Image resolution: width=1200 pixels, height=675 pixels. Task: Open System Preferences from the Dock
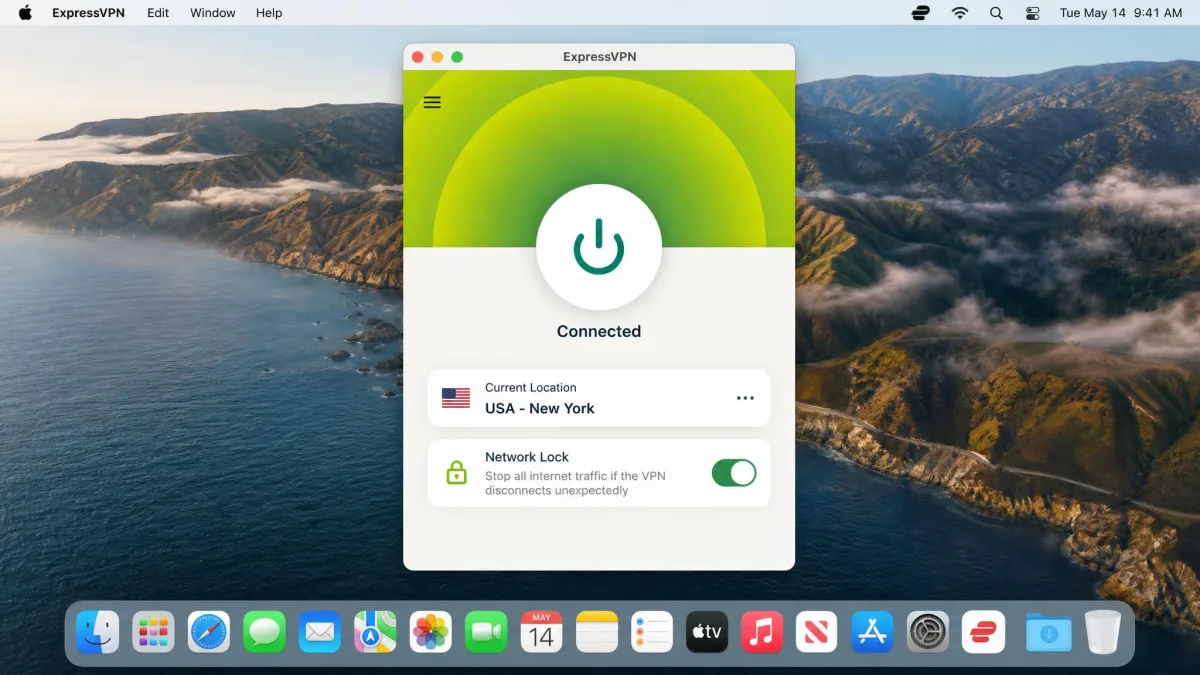point(928,632)
